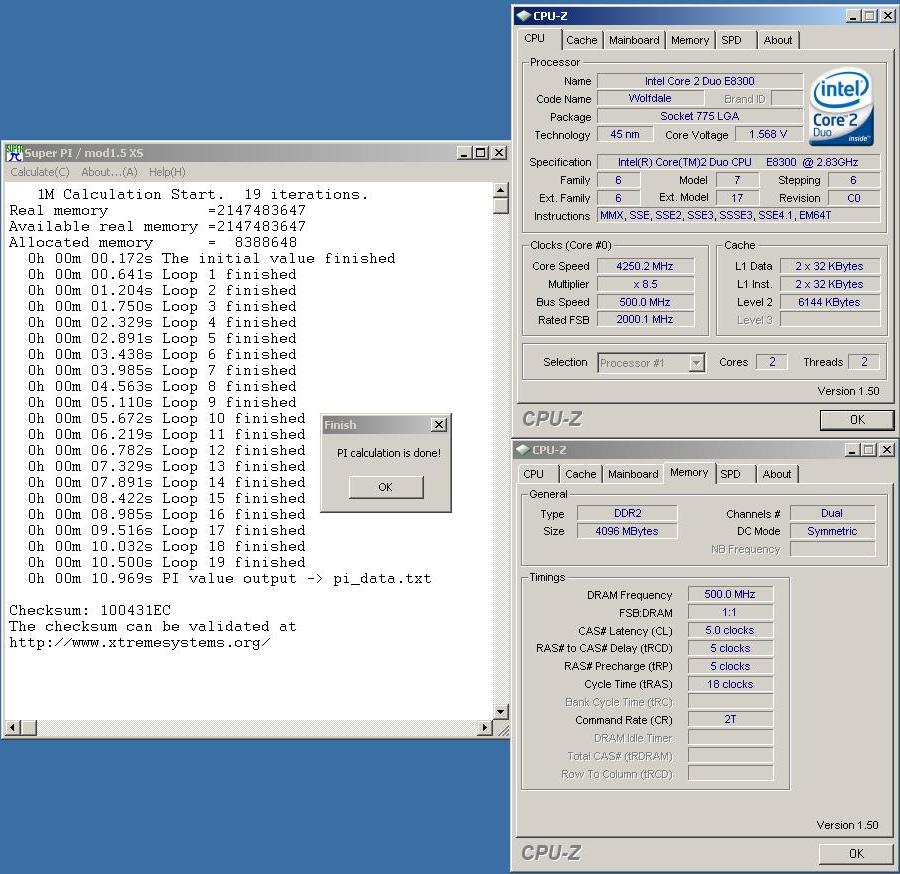Click the processor name Intel Core 2 Duo E8300
Screen dimensions: 900x874
(x=700, y=81)
